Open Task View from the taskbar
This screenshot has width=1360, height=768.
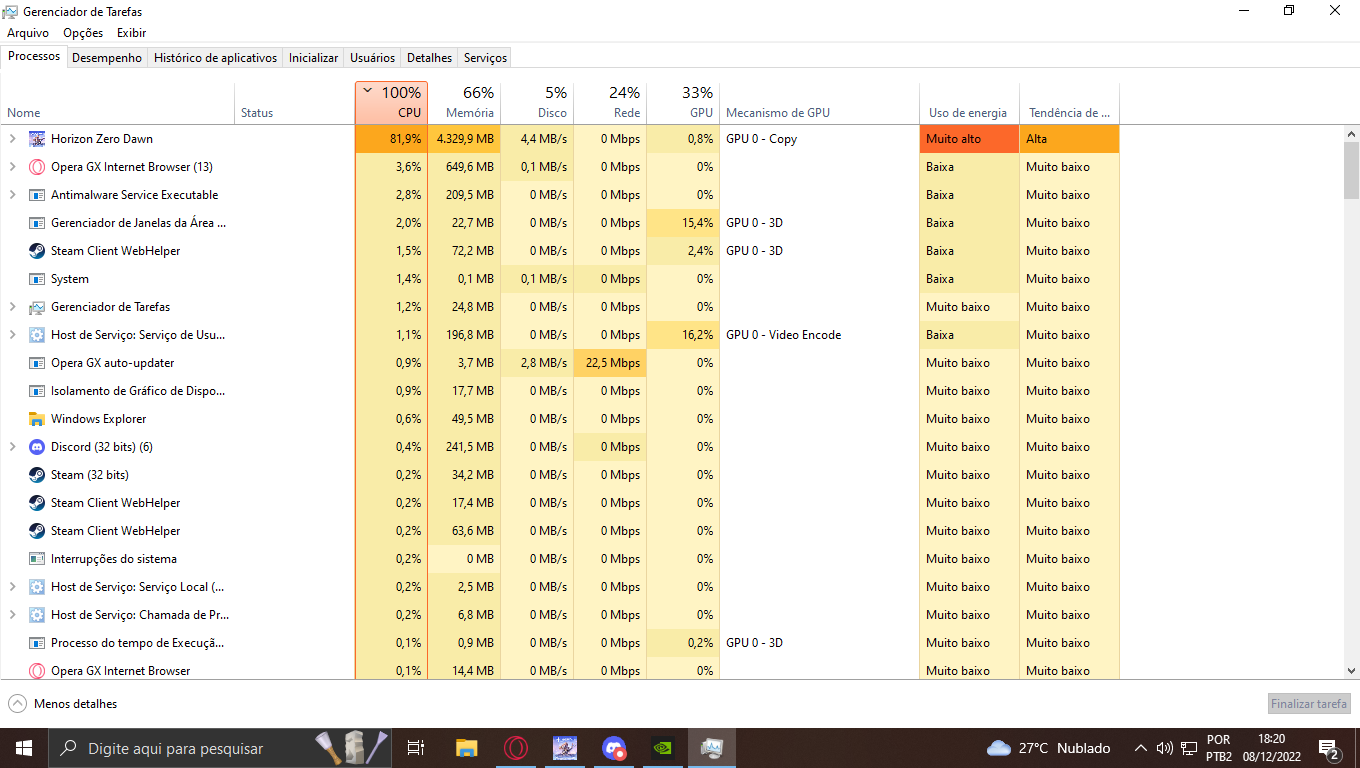[416, 748]
